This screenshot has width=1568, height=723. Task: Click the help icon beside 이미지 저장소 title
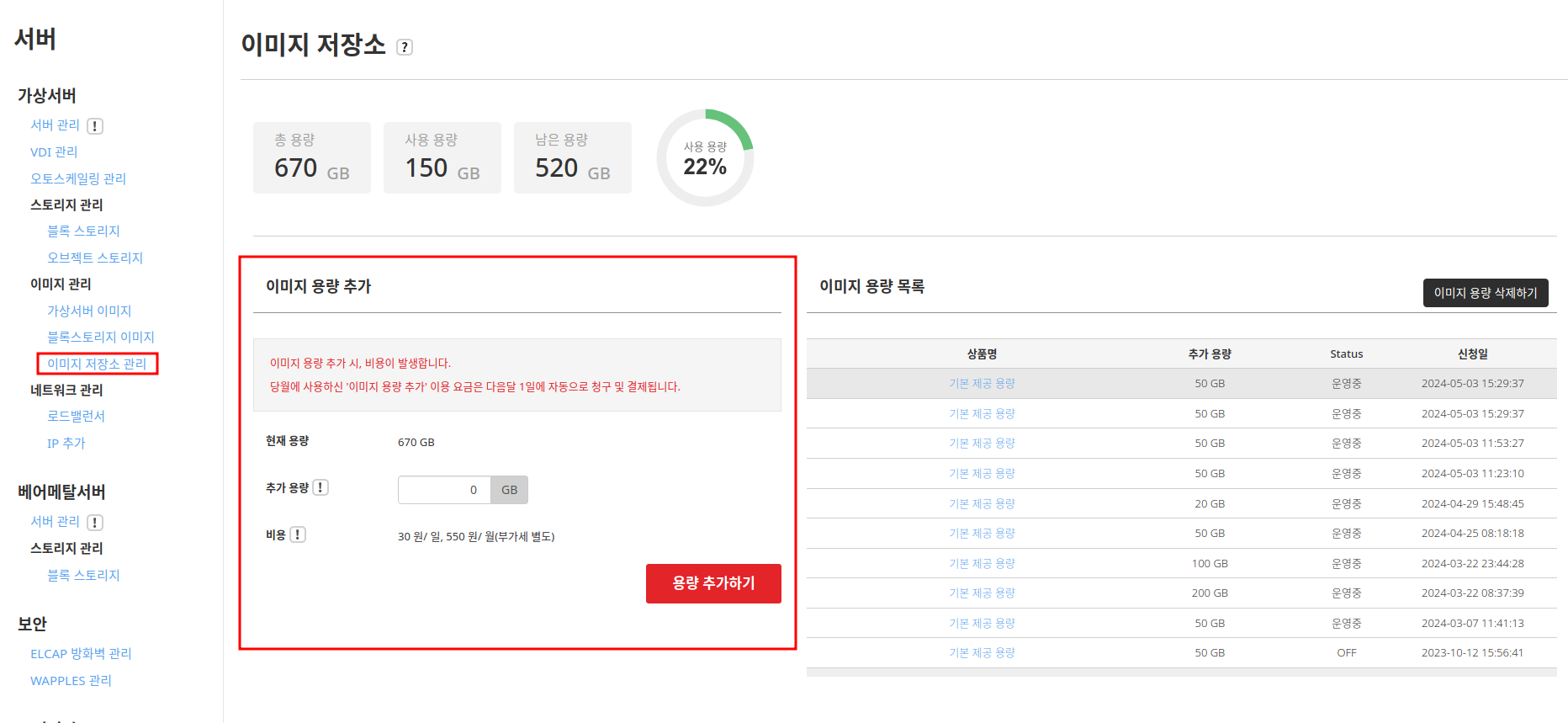(405, 48)
